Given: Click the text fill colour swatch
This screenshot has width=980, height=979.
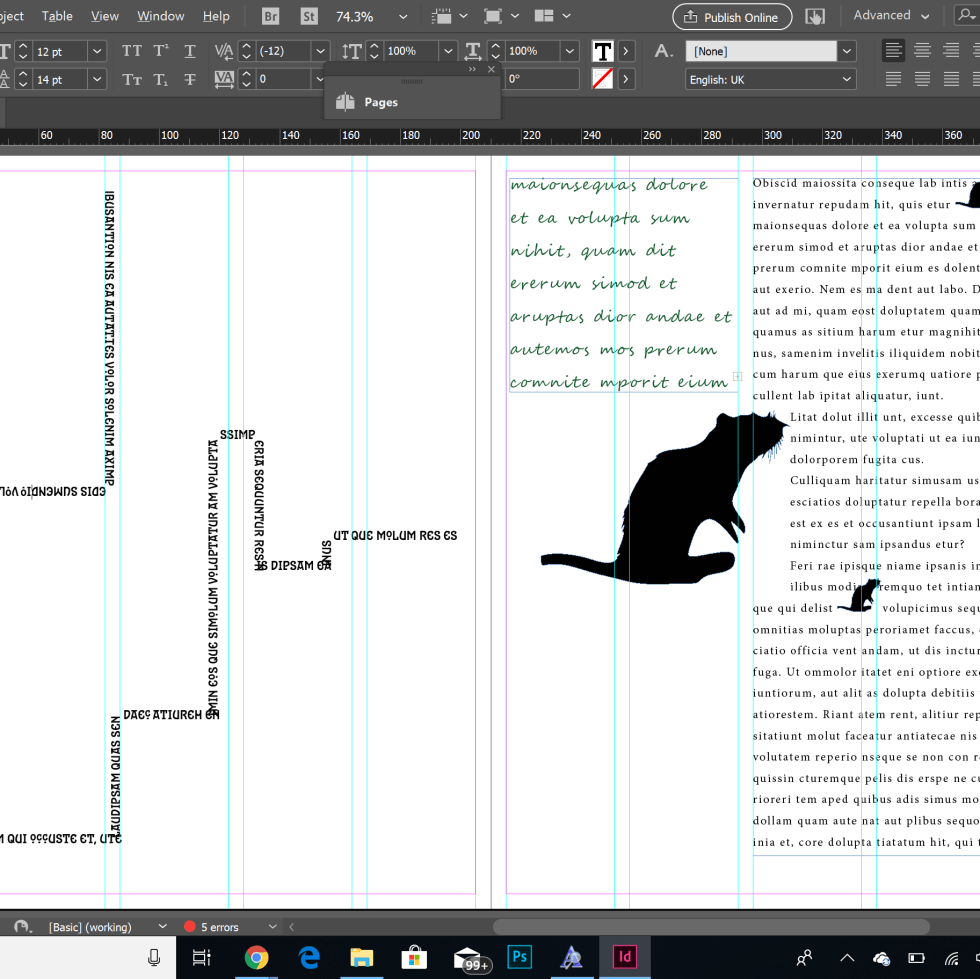Looking at the screenshot, I should 603,51.
